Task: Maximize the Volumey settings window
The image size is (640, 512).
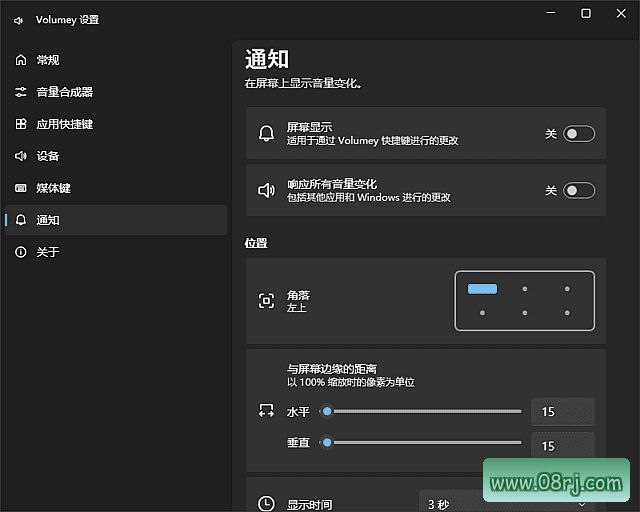Action: point(586,13)
